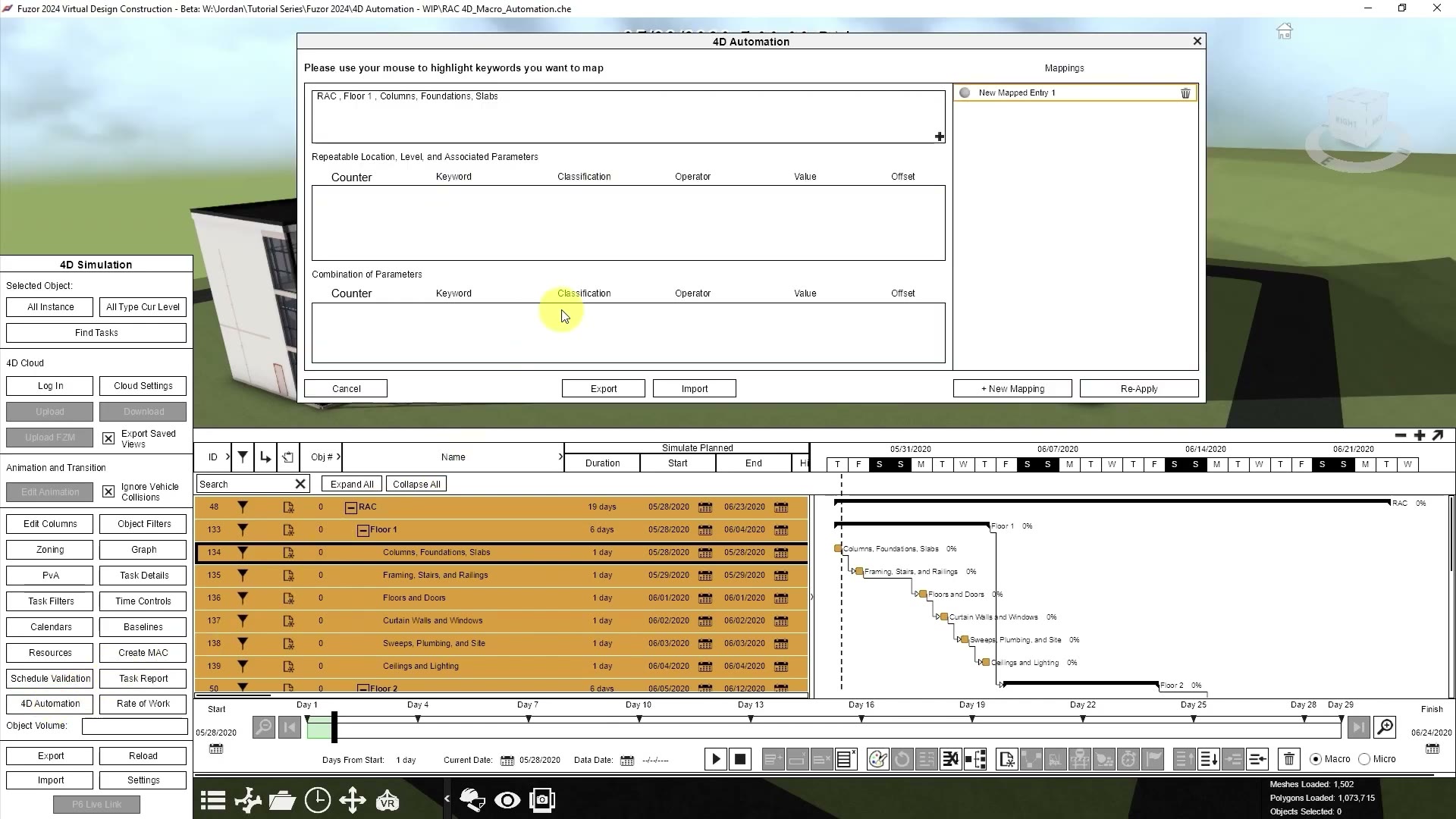The height and width of the screenshot is (819, 1456).
Task: Click the zoom to finish magnifier icon
Action: [x=1385, y=728]
